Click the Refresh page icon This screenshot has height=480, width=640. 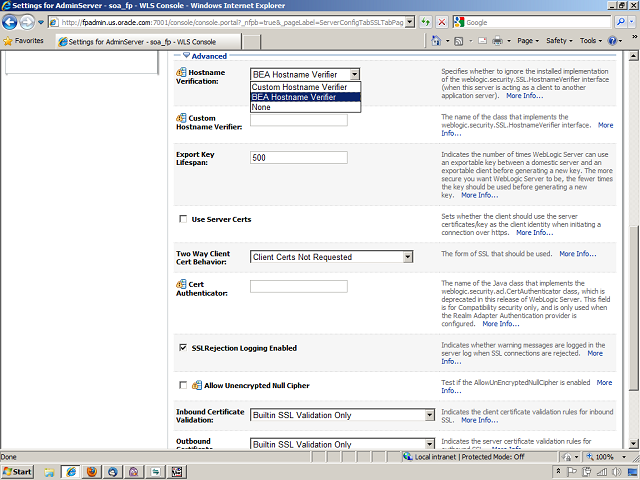426,22
